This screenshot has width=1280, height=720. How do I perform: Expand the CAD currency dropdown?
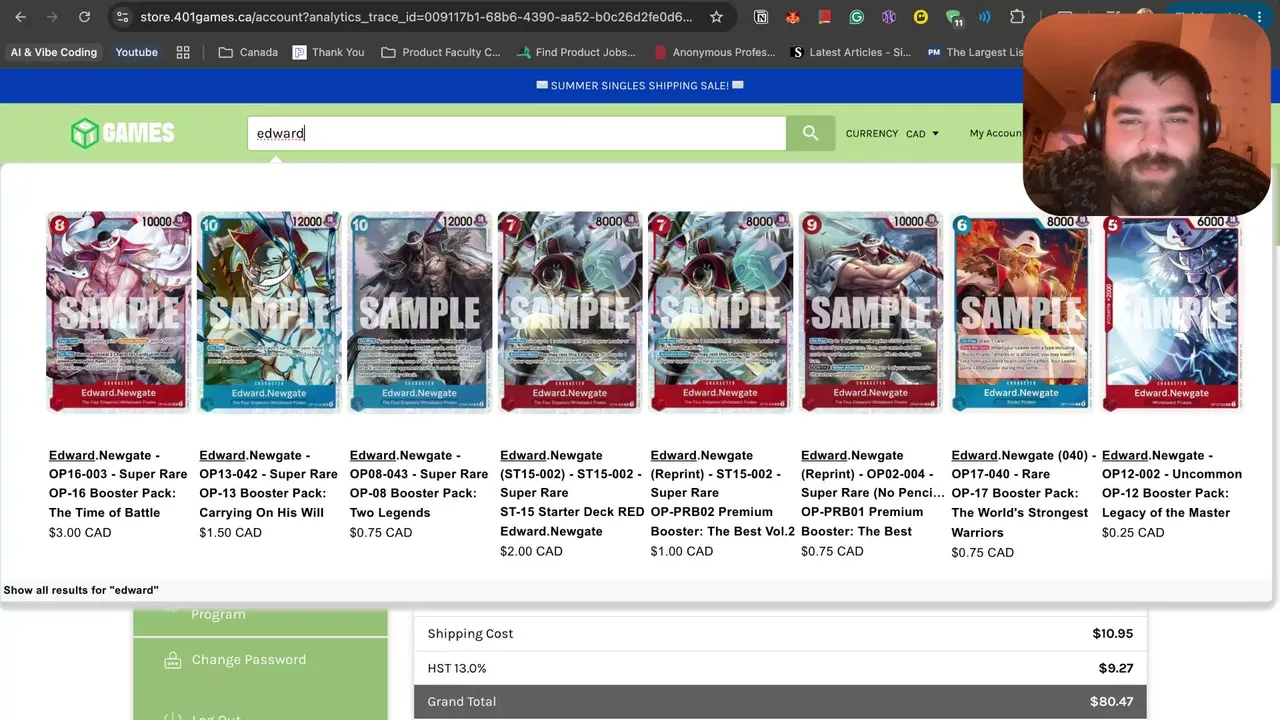922,133
